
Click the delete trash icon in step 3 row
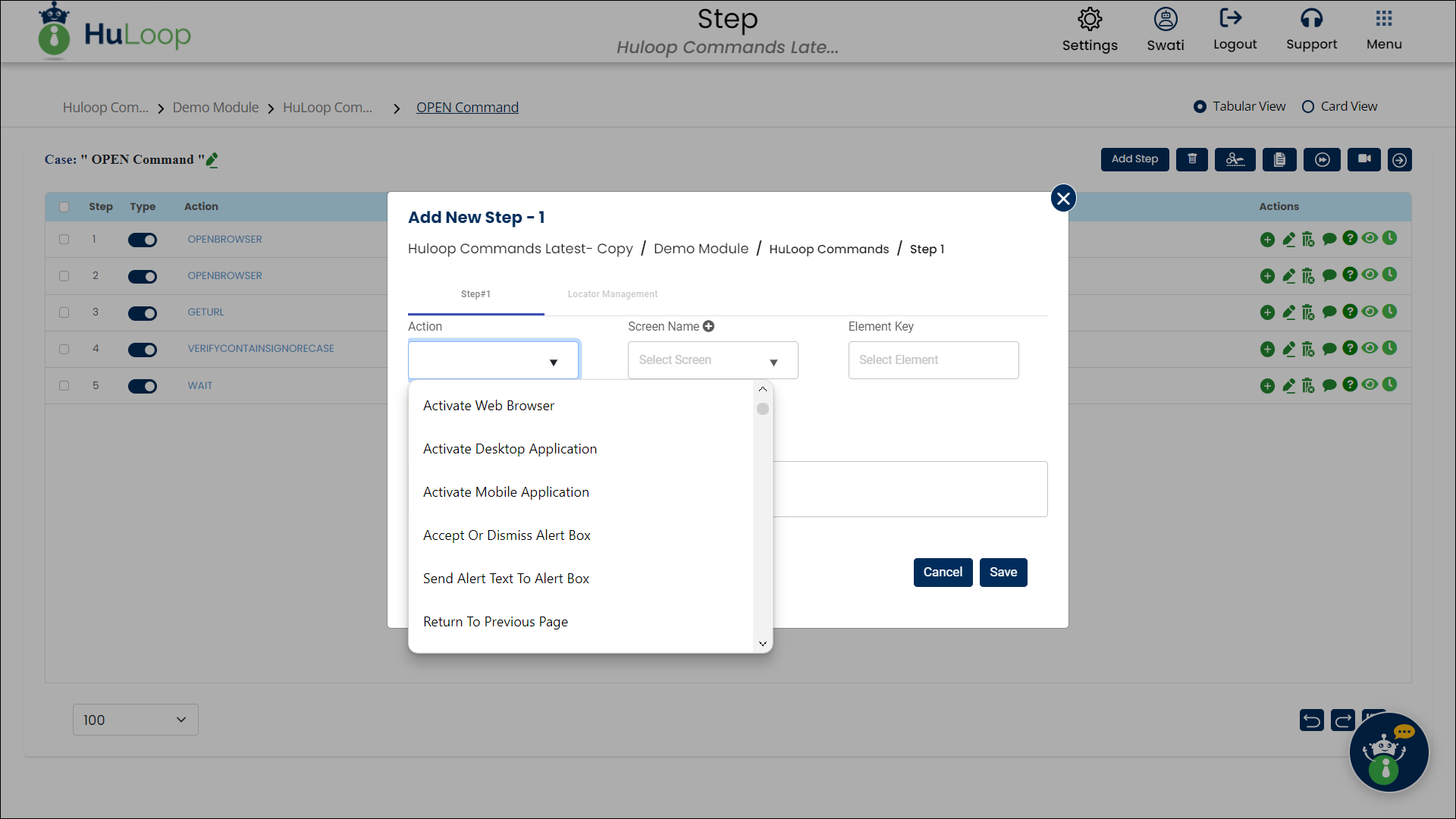[1308, 312]
